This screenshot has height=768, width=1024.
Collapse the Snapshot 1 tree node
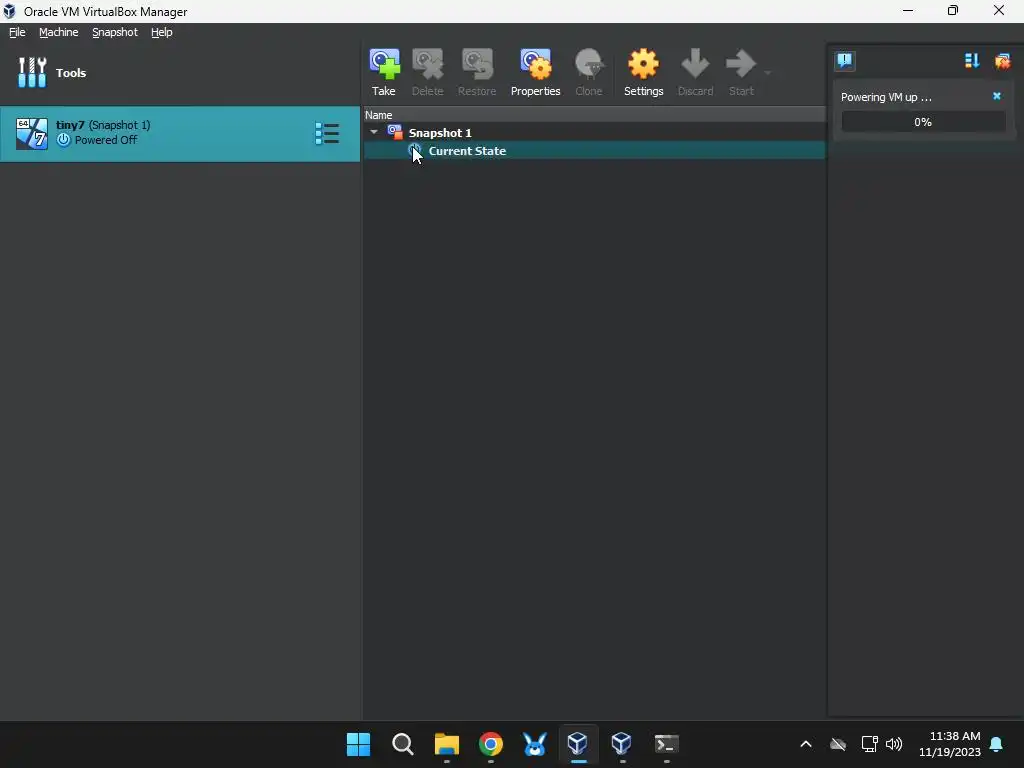point(374,133)
